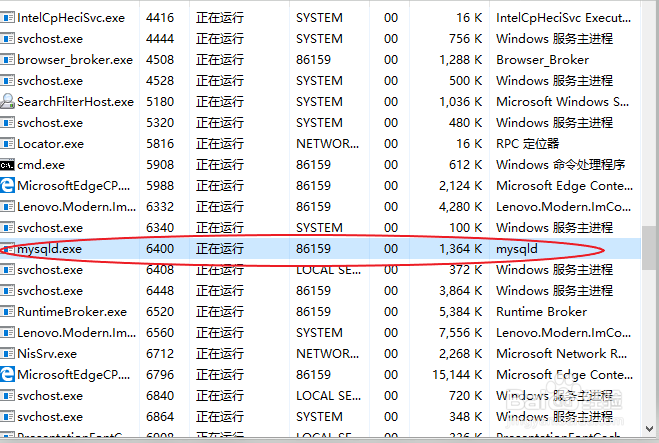Viewport: 659px width, 443px height.
Task: Click the Microsoft Windows S... description
Action: (562, 102)
